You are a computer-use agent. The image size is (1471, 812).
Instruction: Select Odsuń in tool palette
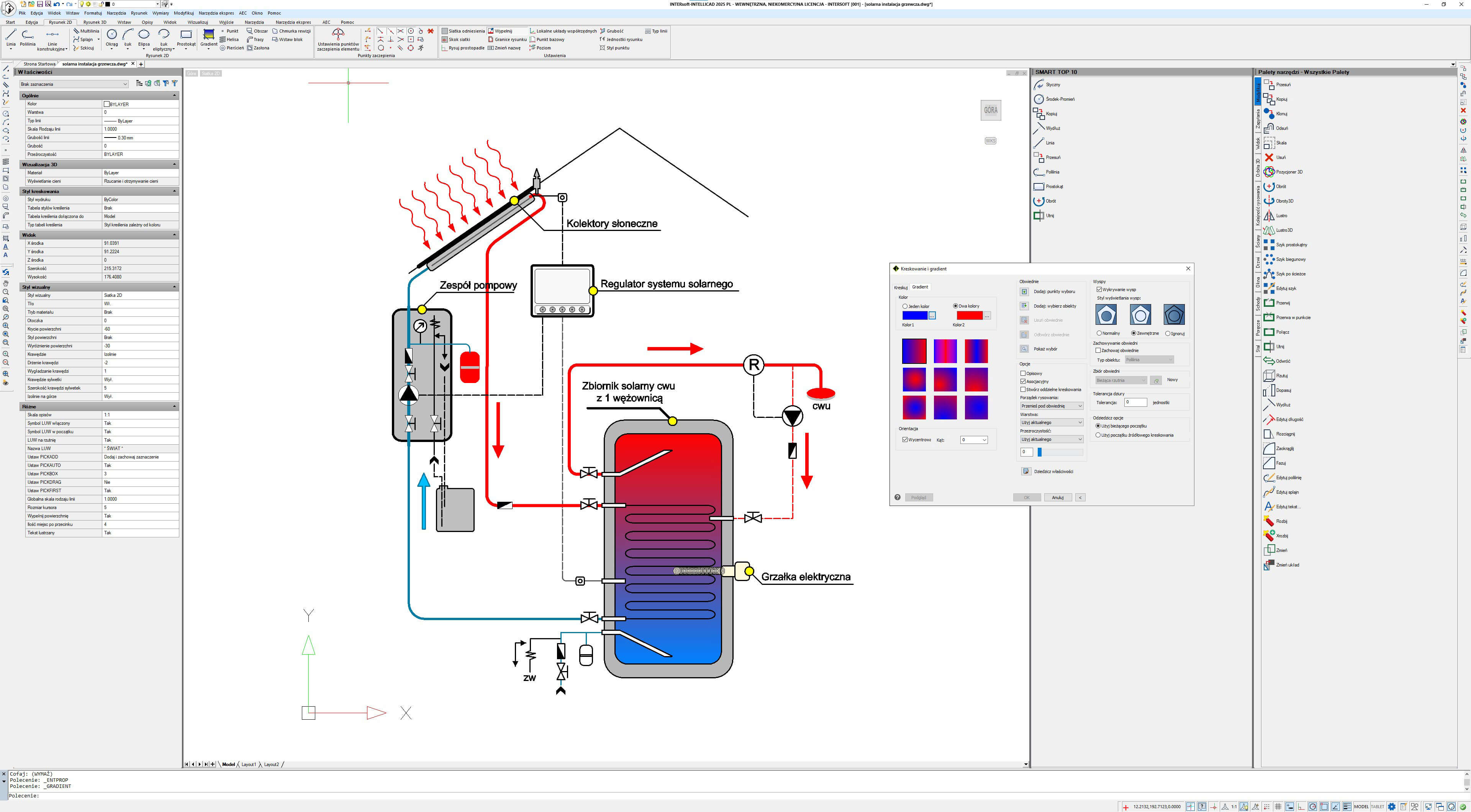coord(1276,128)
